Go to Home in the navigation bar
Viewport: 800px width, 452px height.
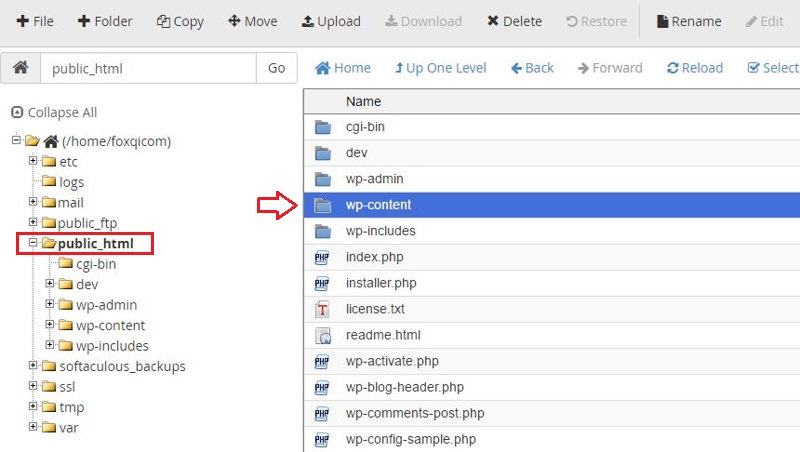coord(343,68)
